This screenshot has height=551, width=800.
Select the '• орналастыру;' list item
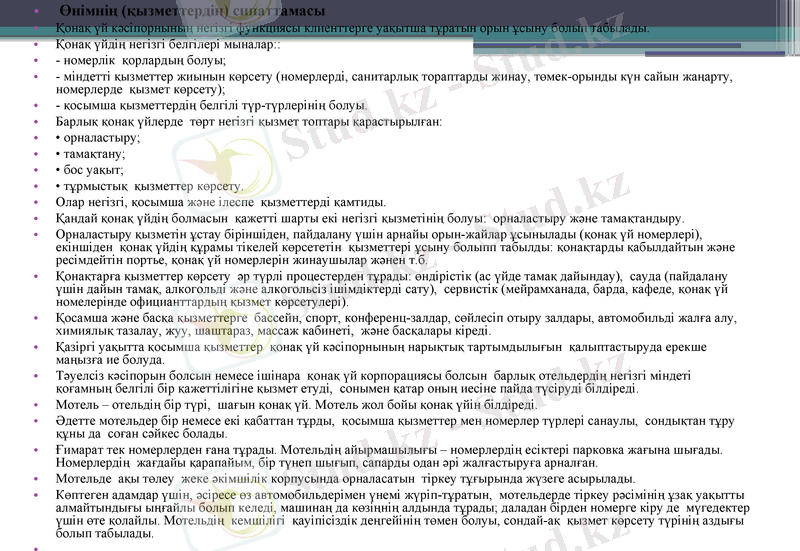click(98, 138)
